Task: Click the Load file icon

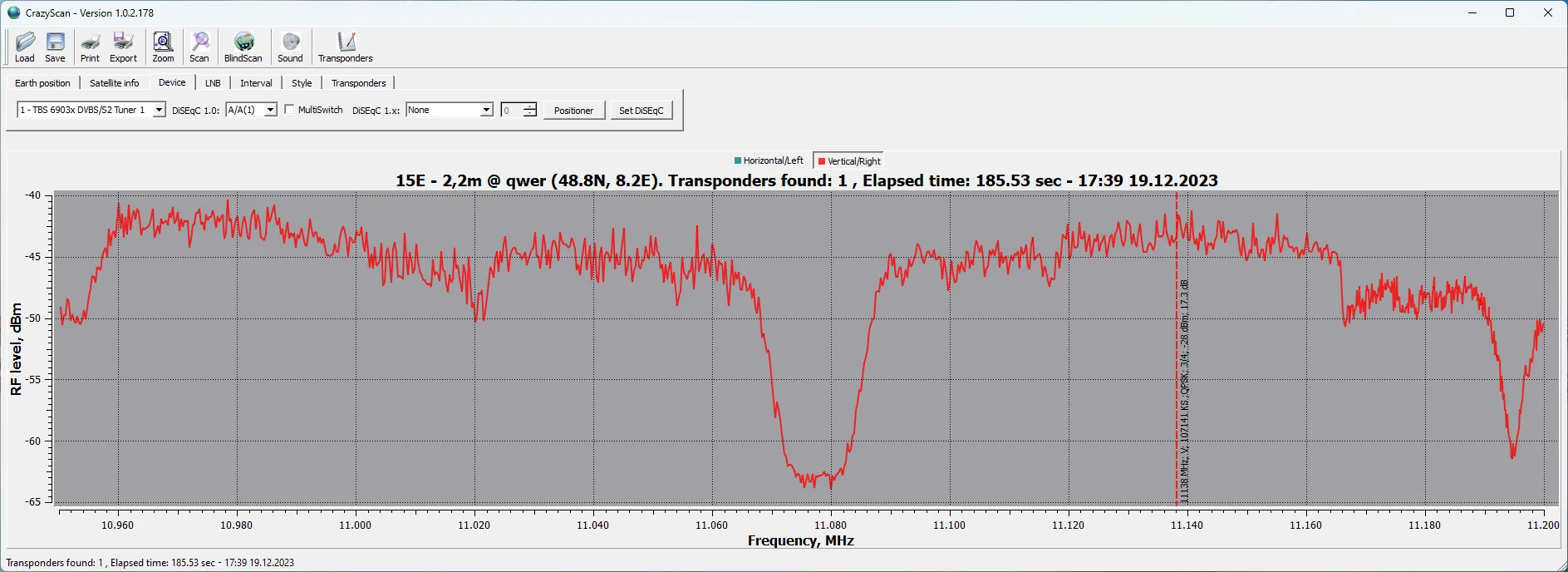Action: (25, 47)
